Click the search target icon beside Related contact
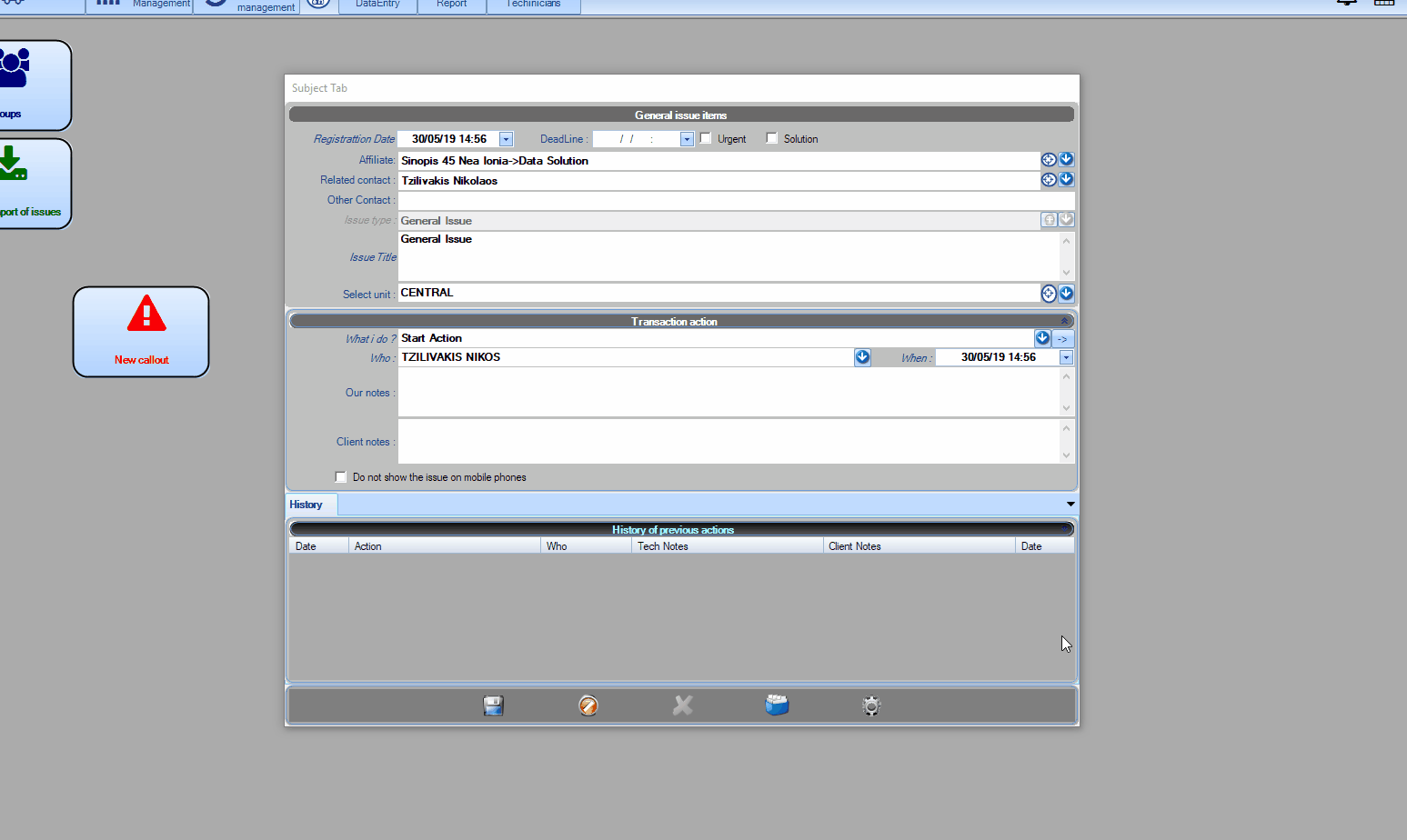This screenshot has width=1407, height=840. tap(1049, 180)
